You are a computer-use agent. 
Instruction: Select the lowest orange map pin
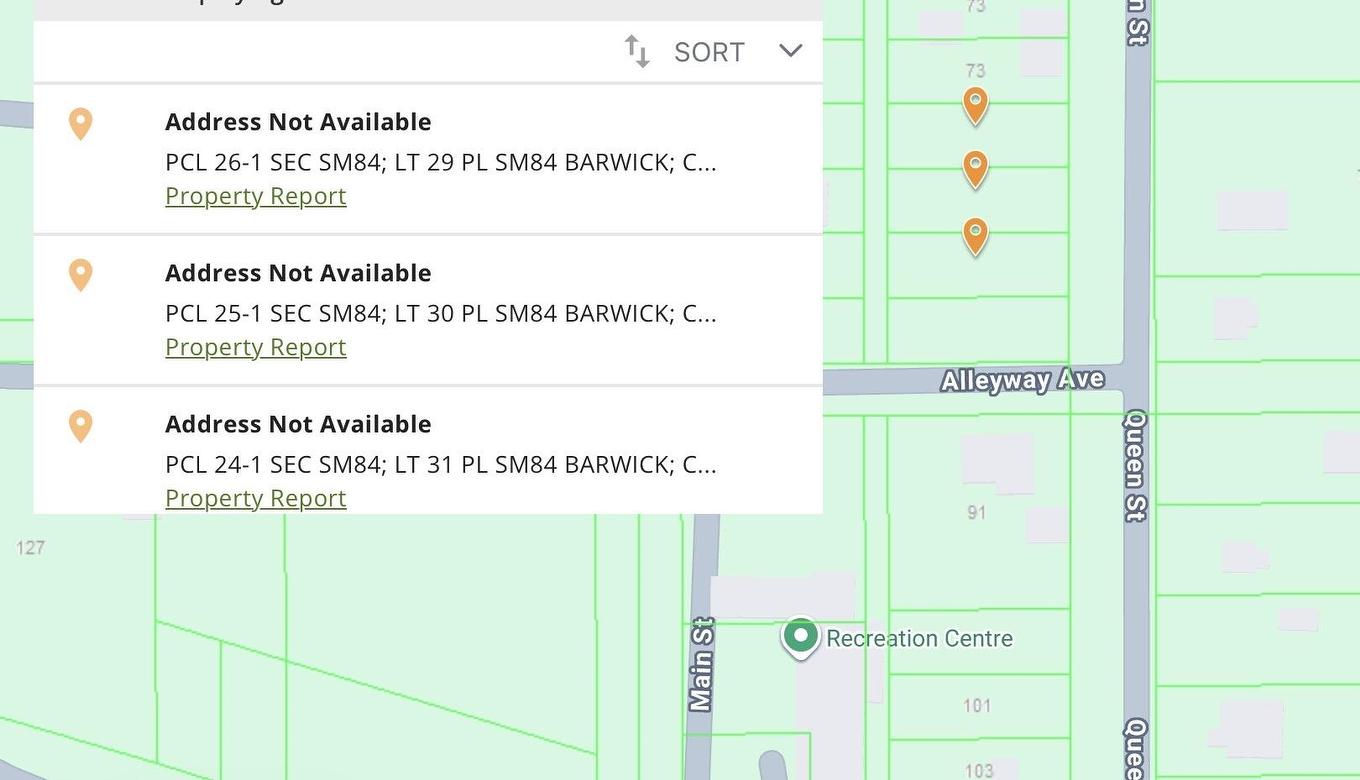(975, 235)
